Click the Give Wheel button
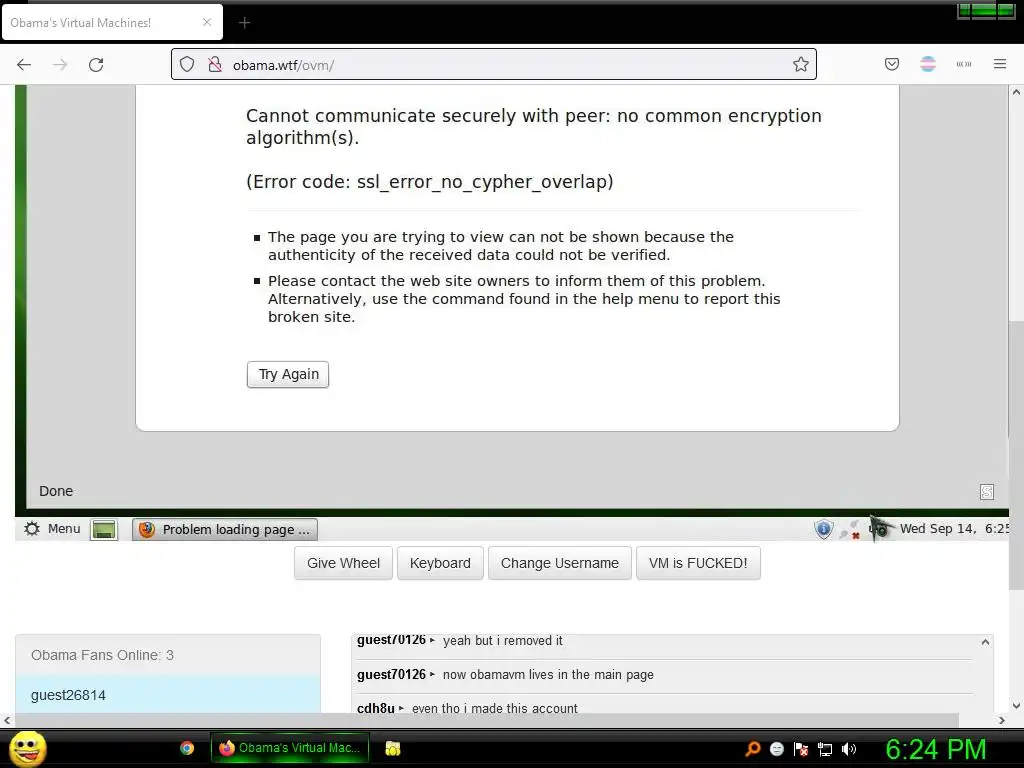The width and height of the screenshot is (1024, 768). (343, 563)
